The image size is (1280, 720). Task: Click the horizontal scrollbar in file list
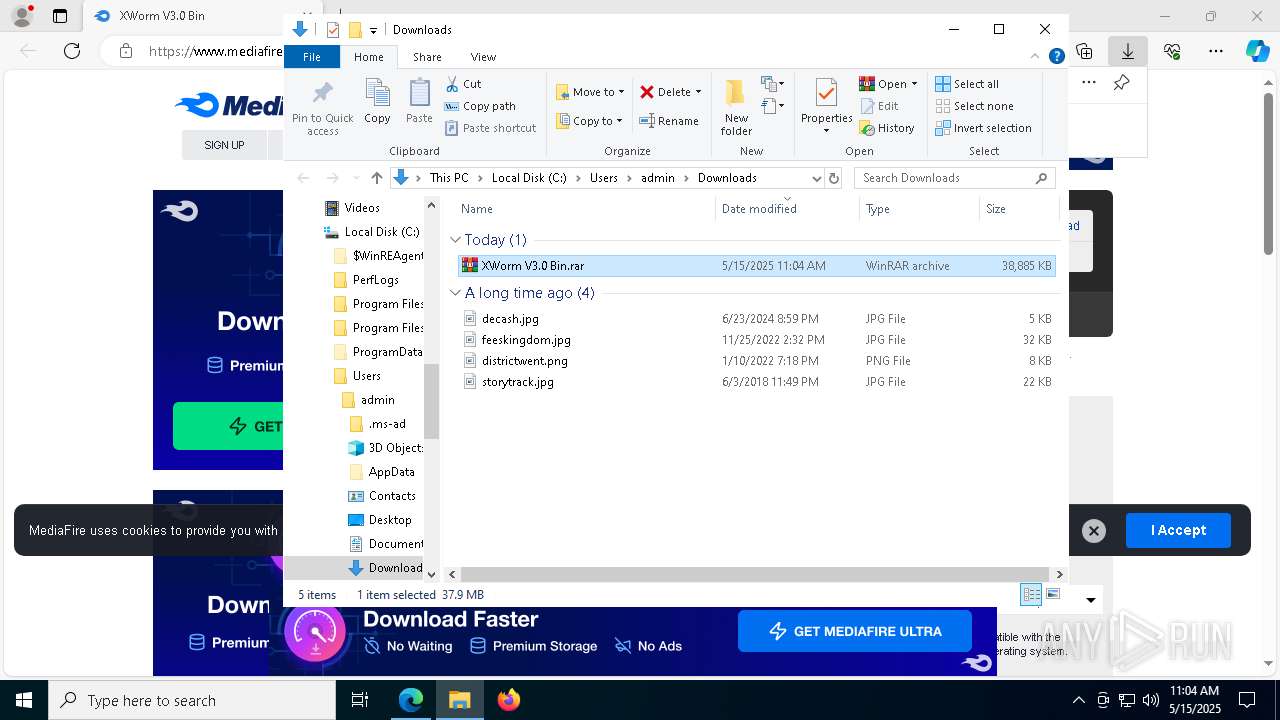[755, 574]
